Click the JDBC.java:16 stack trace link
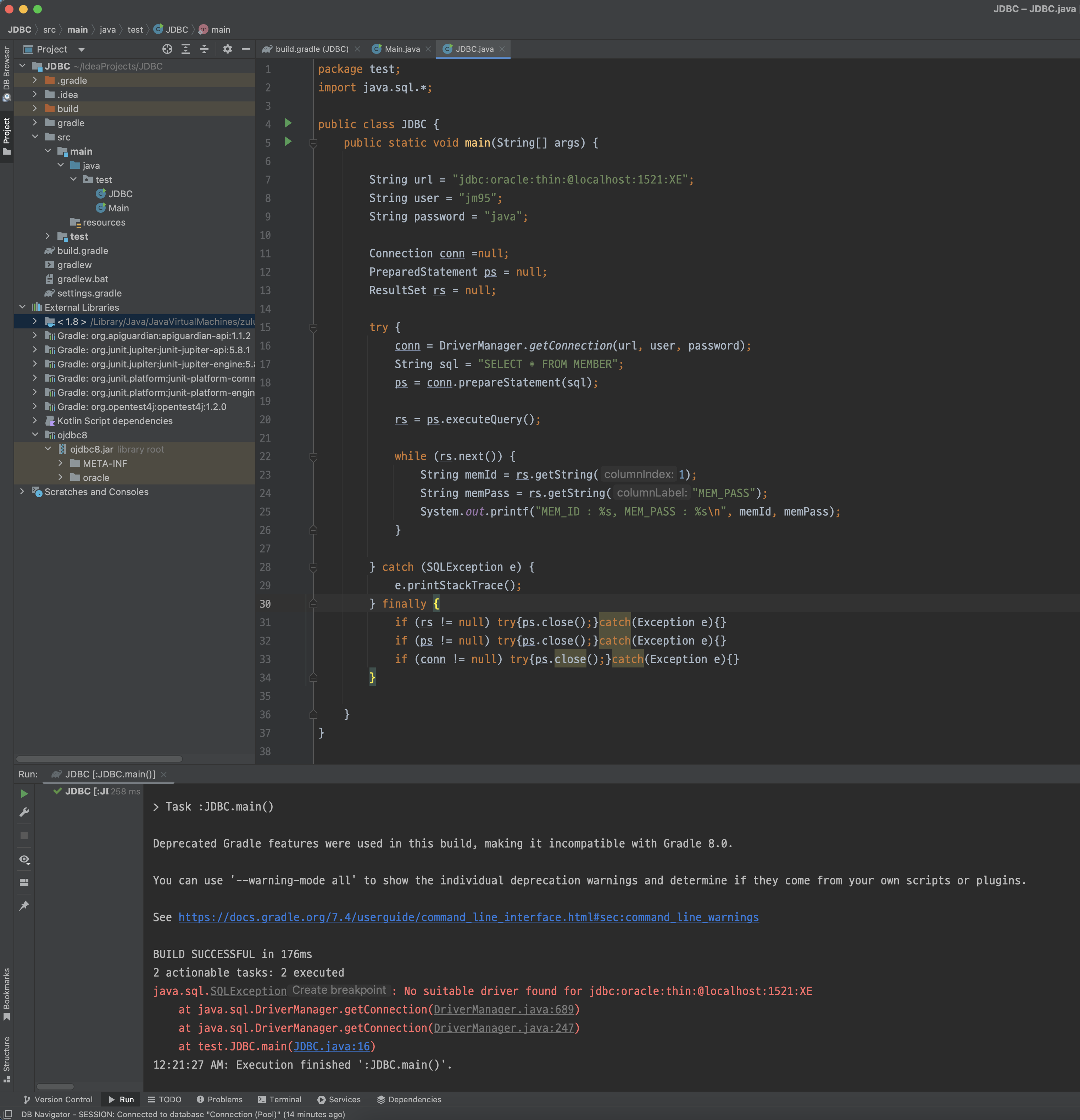 (x=332, y=1046)
